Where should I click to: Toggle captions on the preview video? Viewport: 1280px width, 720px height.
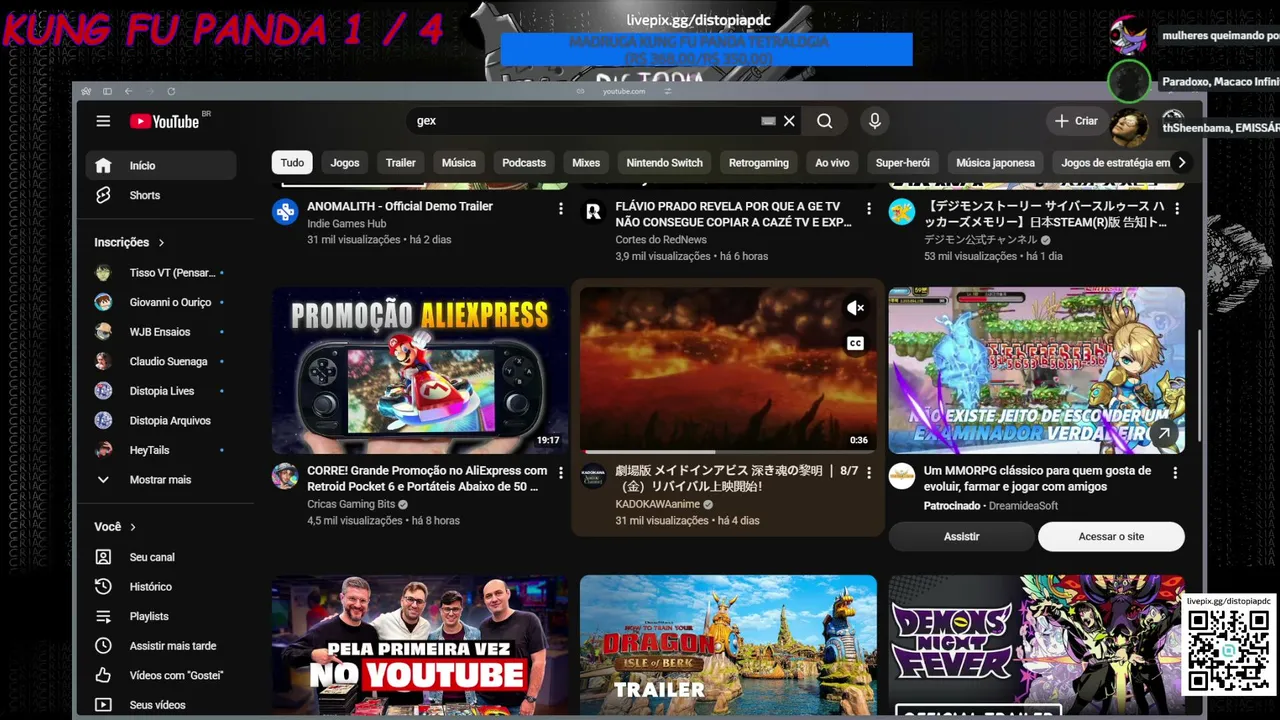tap(855, 343)
